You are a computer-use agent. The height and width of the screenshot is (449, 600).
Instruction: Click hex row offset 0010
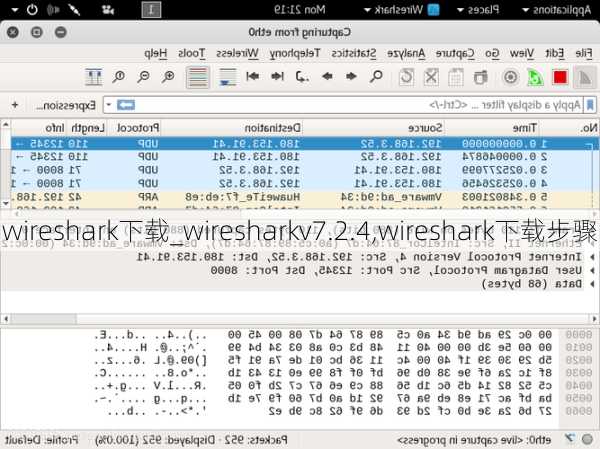point(578,347)
